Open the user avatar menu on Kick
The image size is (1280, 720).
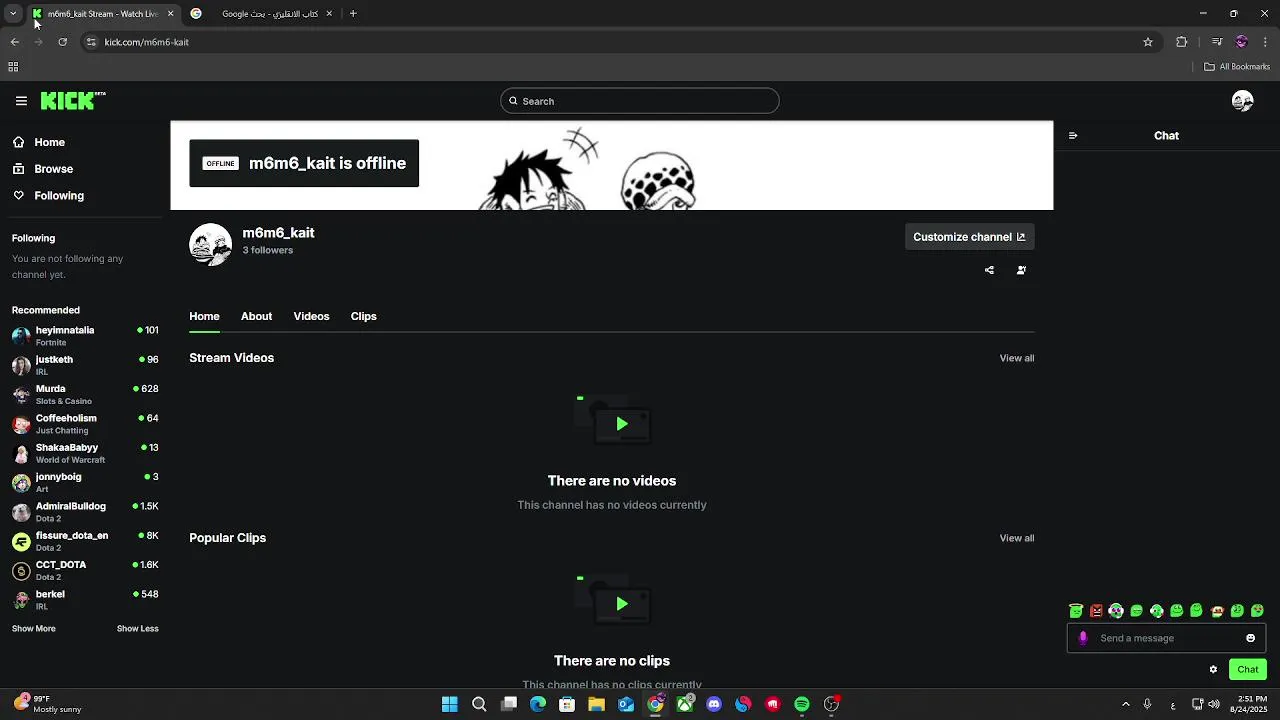[x=1243, y=101]
